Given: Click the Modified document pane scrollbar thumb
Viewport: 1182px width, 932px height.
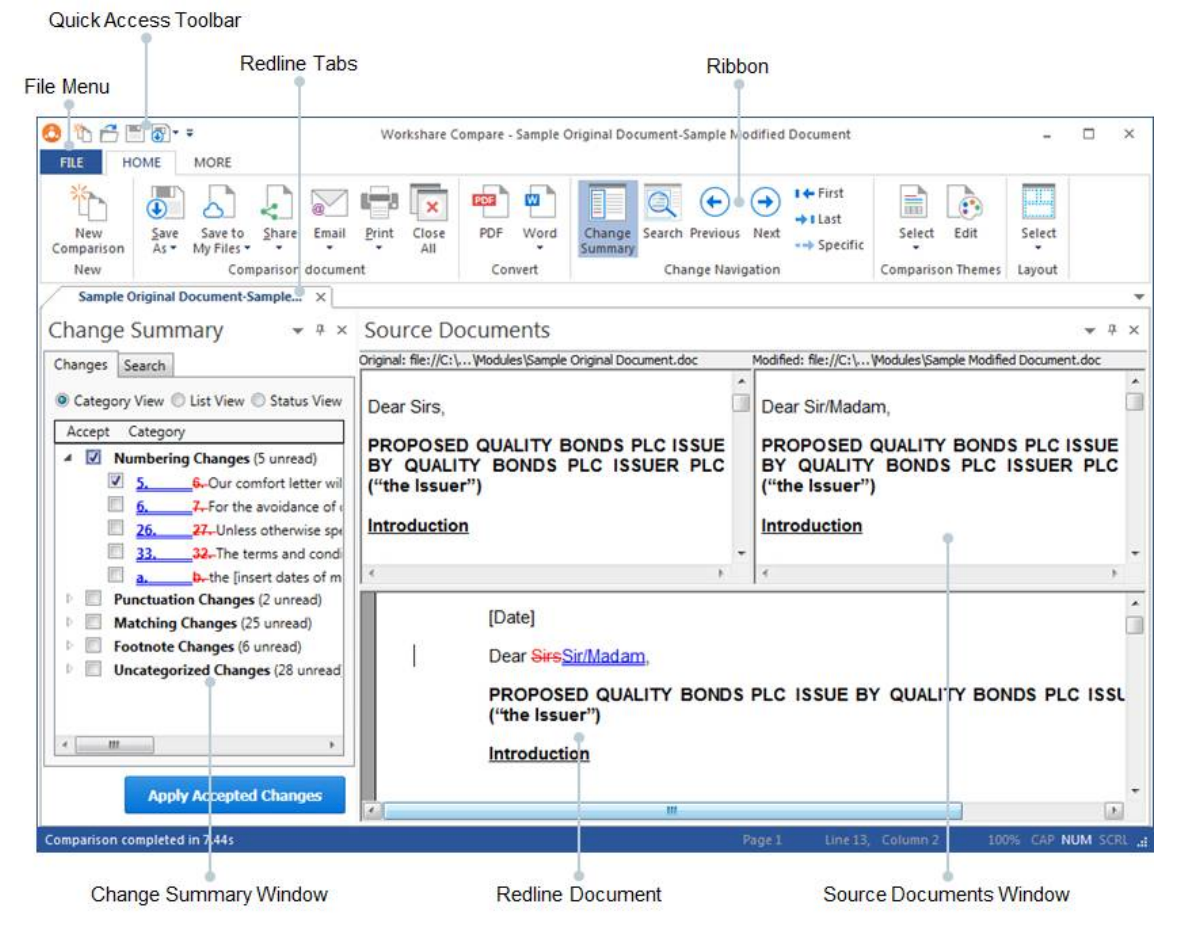Looking at the screenshot, I should pos(1134,402).
